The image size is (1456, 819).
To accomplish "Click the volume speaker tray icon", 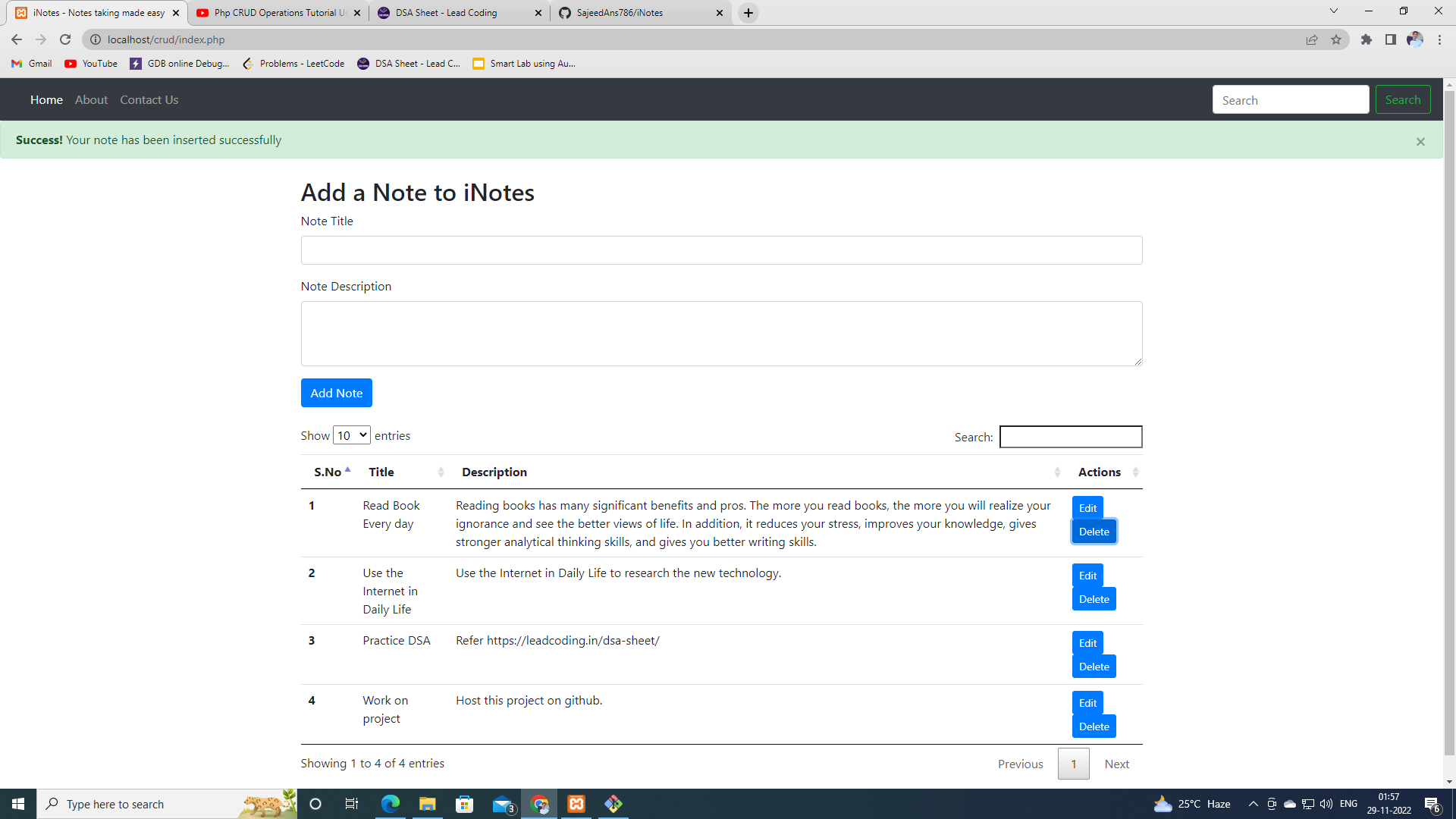I will coord(1326,804).
